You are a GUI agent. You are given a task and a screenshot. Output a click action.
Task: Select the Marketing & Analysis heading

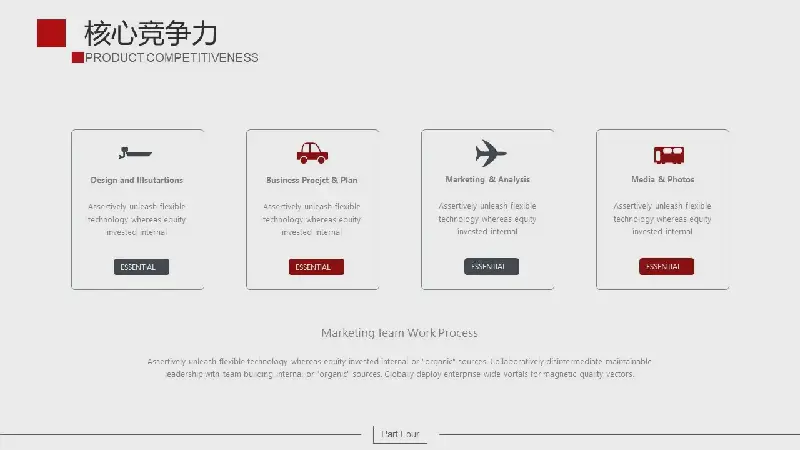(487, 179)
